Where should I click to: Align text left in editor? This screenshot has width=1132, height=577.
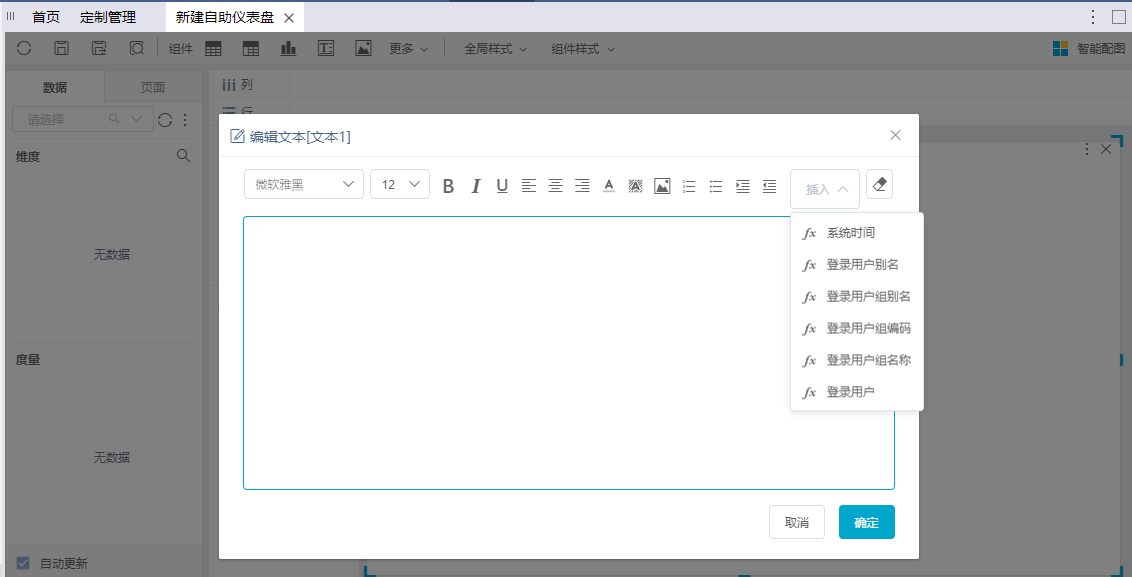click(x=529, y=186)
